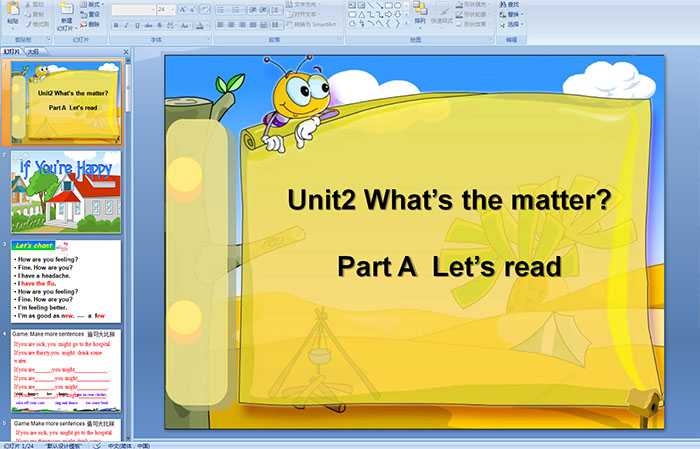Screen dimensions: 700x449
Task: Click the Distributed alignment icon
Action: tap(263, 25)
